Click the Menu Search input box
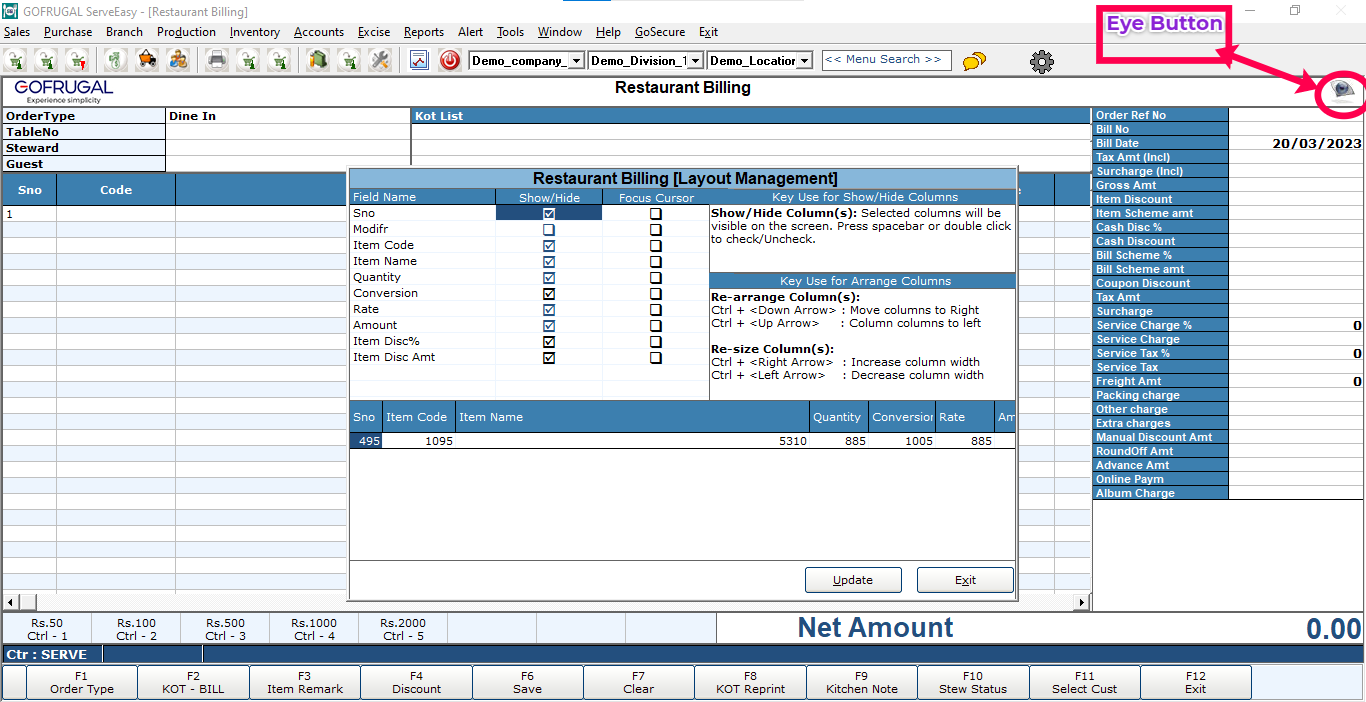Image resolution: width=1366 pixels, height=702 pixels. (886, 60)
